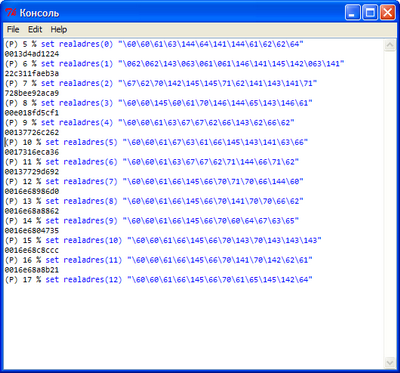This screenshot has width=400, height=373.
Task: Click the scrollbar up arrow
Action: click(x=389, y=45)
